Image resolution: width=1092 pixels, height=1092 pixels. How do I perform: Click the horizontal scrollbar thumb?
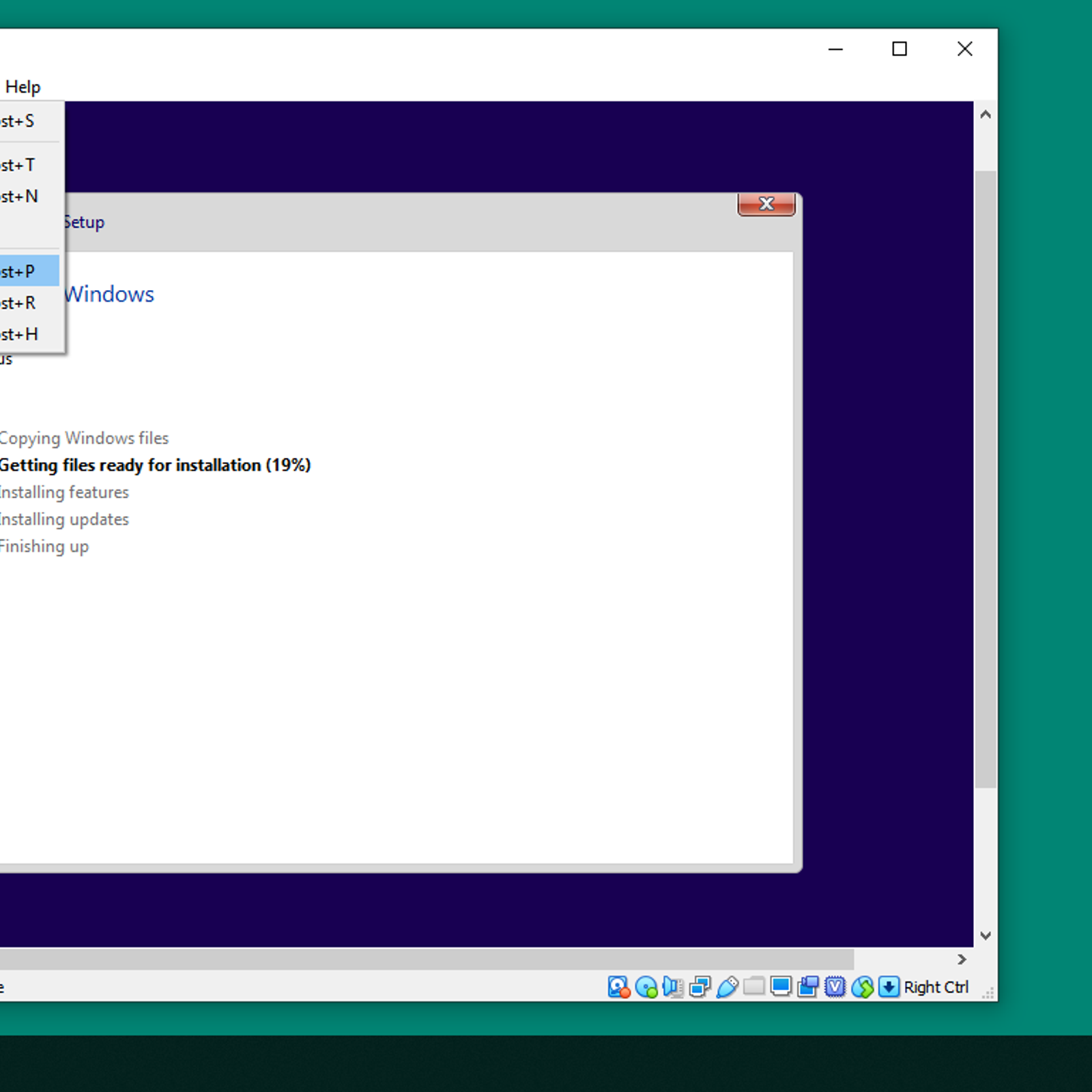point(427,960)
